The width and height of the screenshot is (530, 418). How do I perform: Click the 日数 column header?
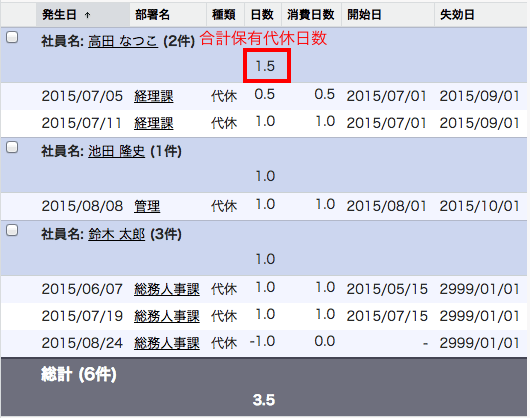click(263, 15)
